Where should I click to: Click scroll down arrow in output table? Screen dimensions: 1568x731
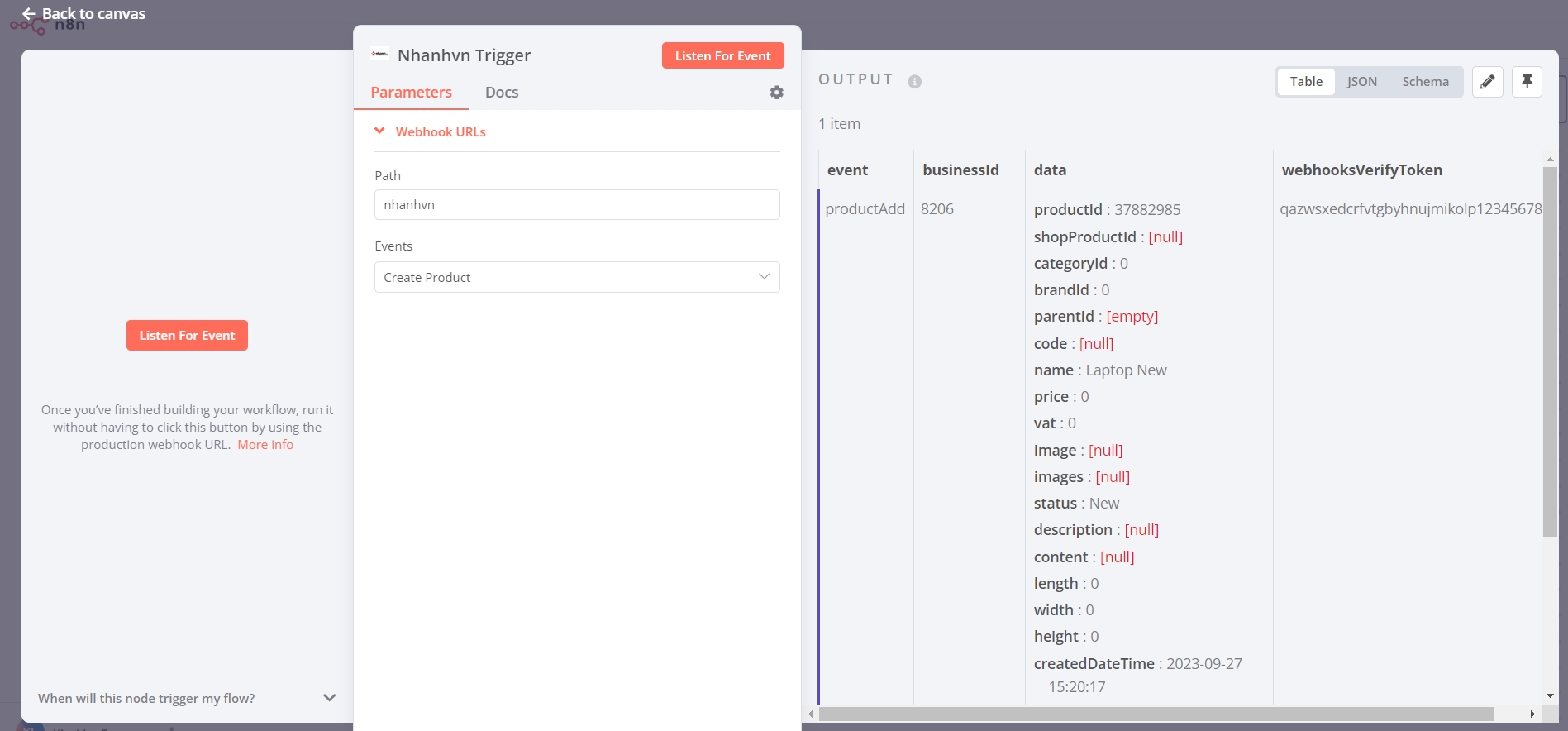point(1550,696)
